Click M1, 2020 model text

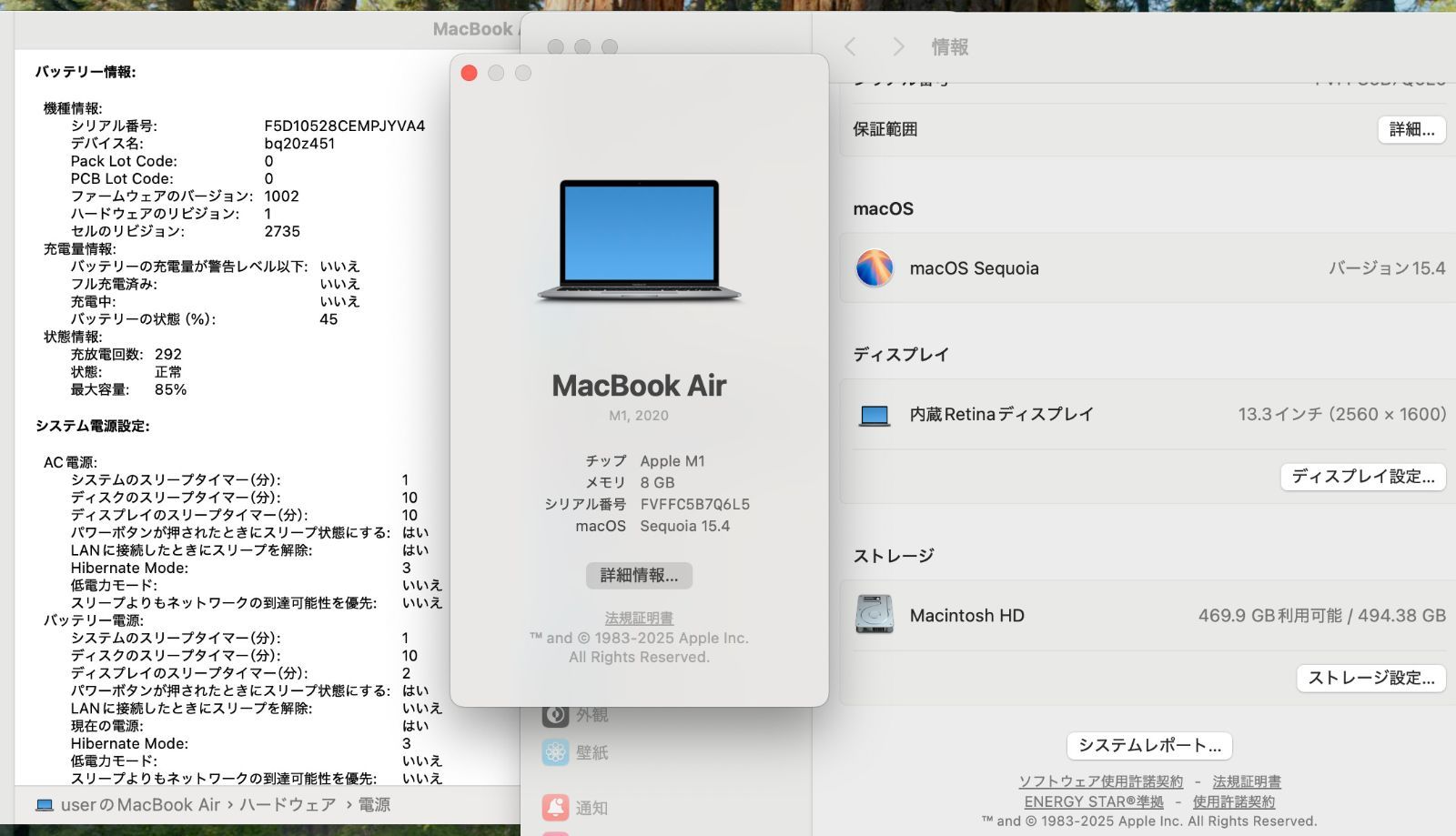pos(639,416)
